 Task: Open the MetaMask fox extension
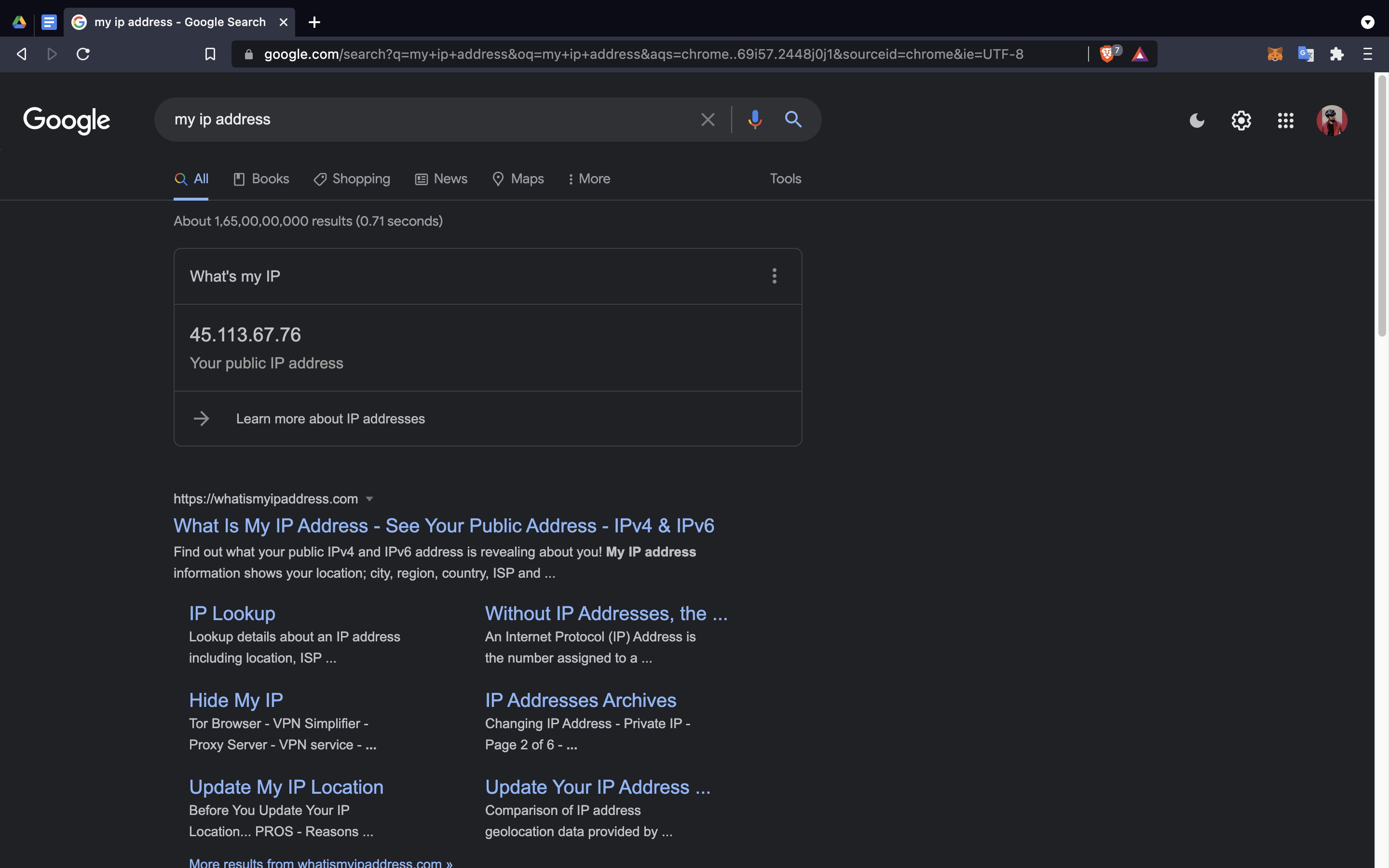tap(1274, 54)
